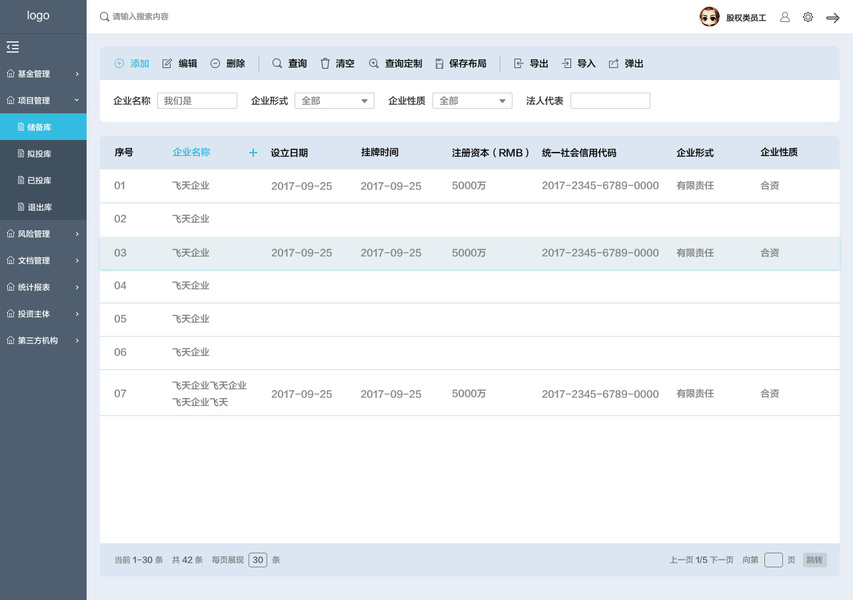Click the 基金管理 home icon in sidebar
The image size is (853, 600).
pos(10,73)
